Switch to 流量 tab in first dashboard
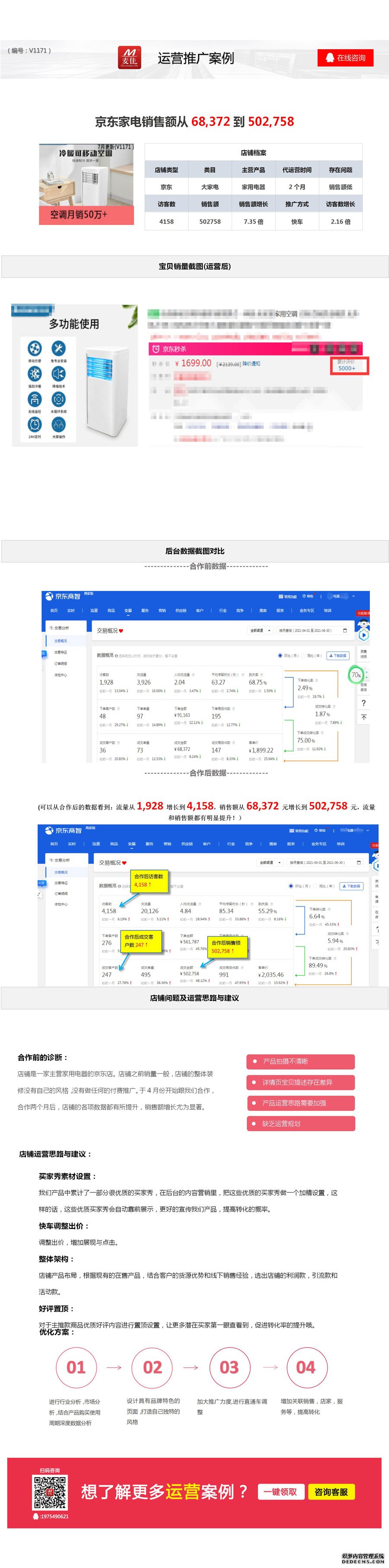The image size is (389, 1568). coord(94,610)
